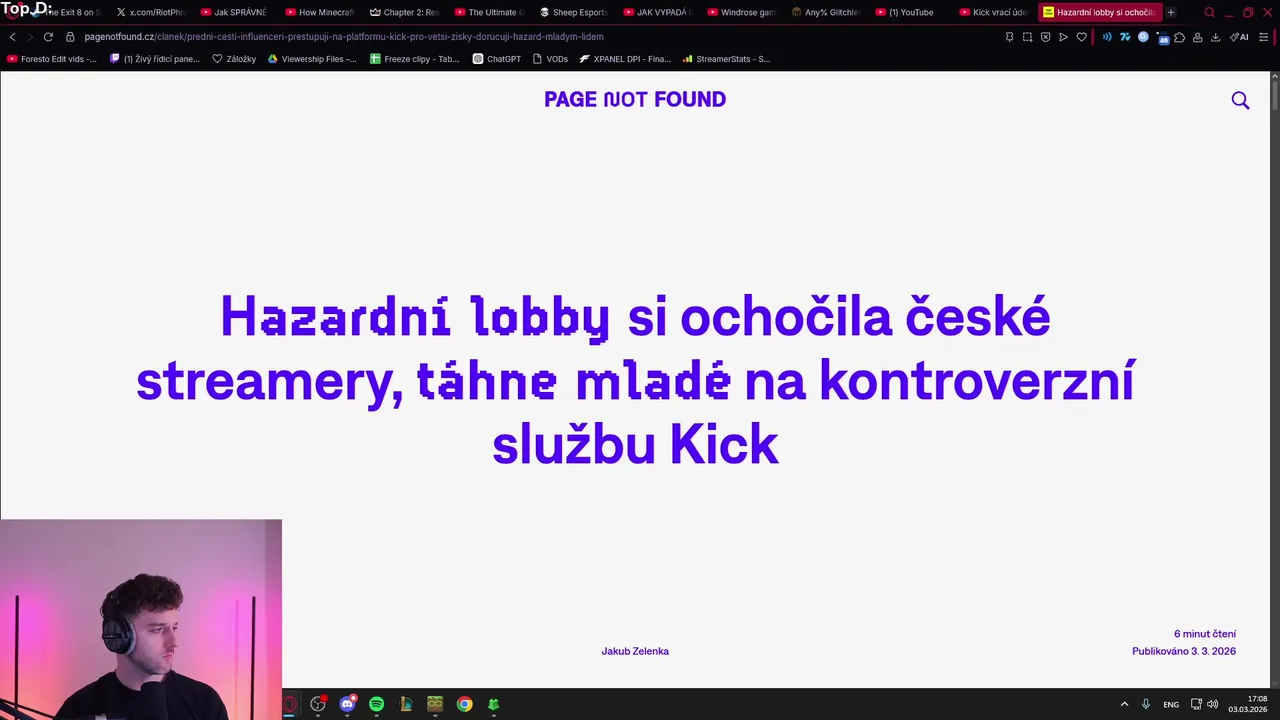Open the VODs bookmark
The image size is (1280, 720).
[x=550, y=59]
